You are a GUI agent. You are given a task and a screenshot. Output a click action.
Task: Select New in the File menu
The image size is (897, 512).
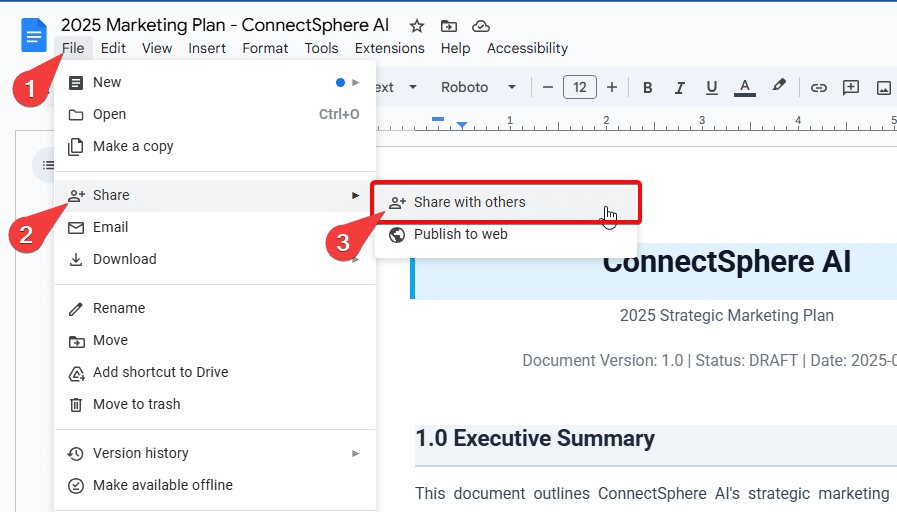point(215,82)
